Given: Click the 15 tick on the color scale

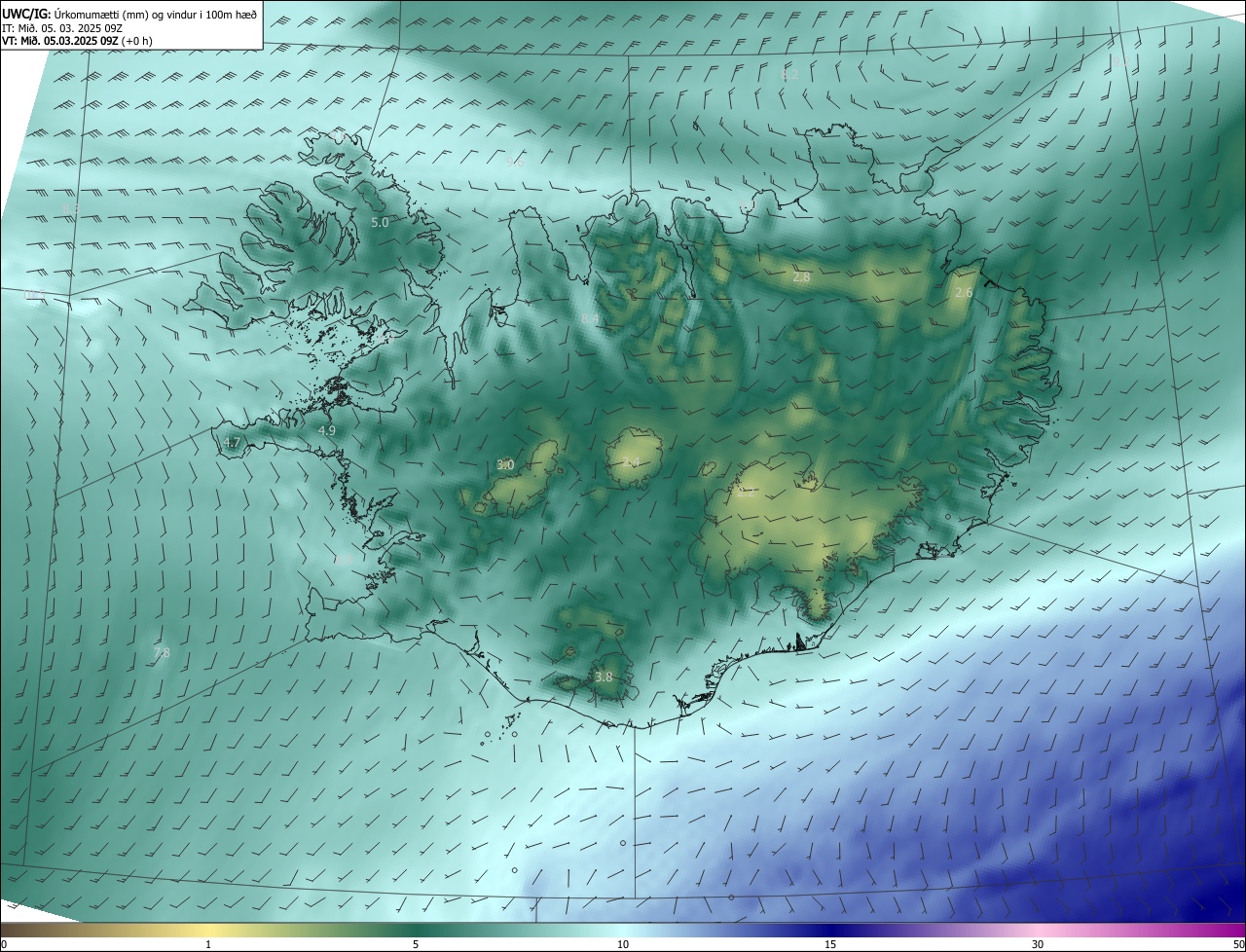Looking at the screenshot, I should click(830, 944).
